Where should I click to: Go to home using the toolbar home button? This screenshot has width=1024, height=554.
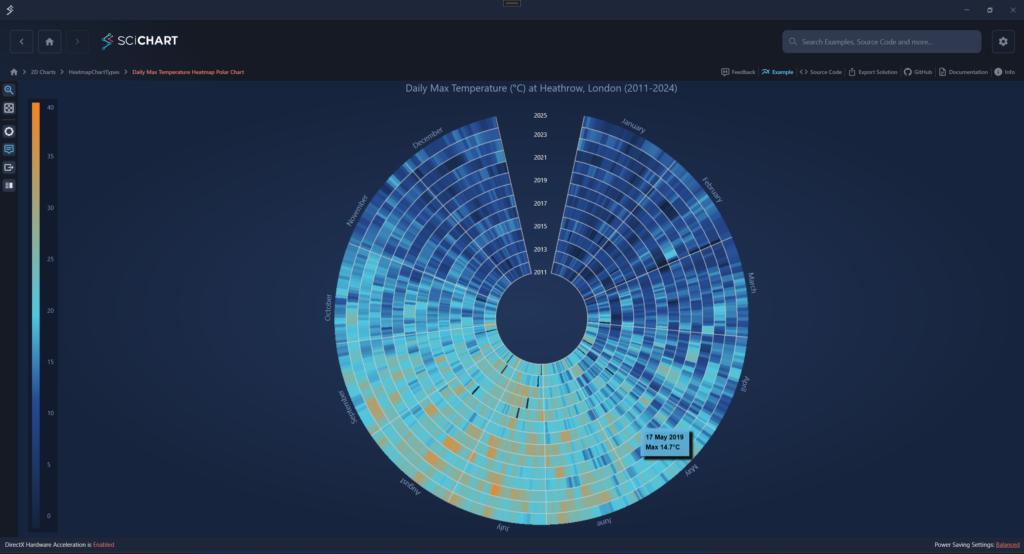click(x=49, y=41)
